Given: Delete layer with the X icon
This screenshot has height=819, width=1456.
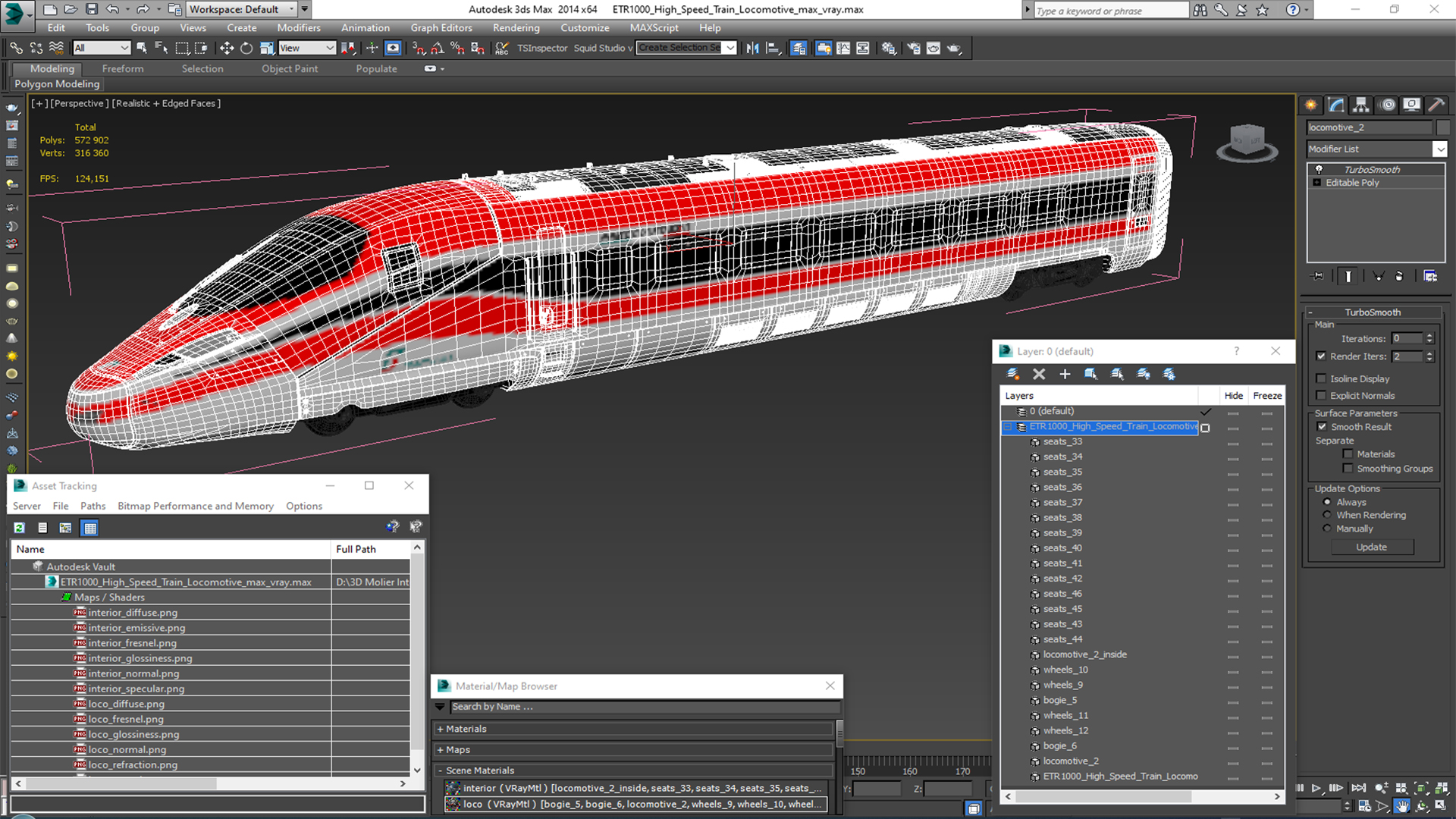Looking at the screenshot, I should [1039, 374].
